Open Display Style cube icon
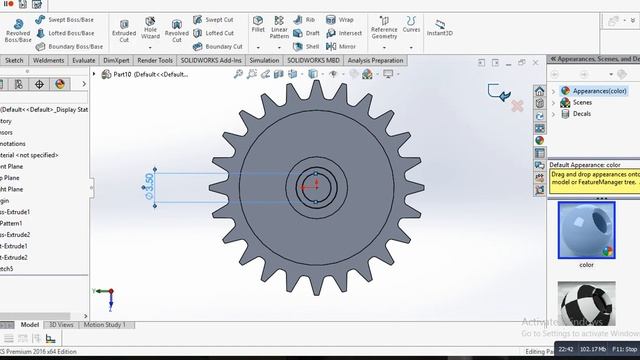Image resolution: width=640 pixels, height=360 pixels. pyautogui.click(x=313, y=74)
